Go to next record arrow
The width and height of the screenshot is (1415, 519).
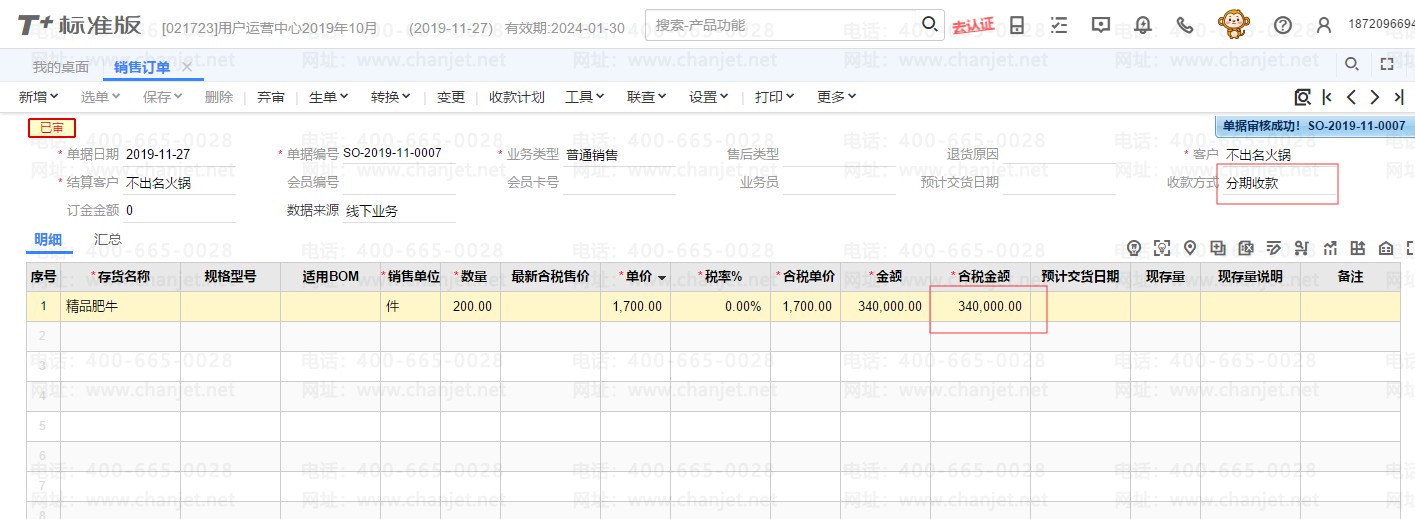[1375, 97]
